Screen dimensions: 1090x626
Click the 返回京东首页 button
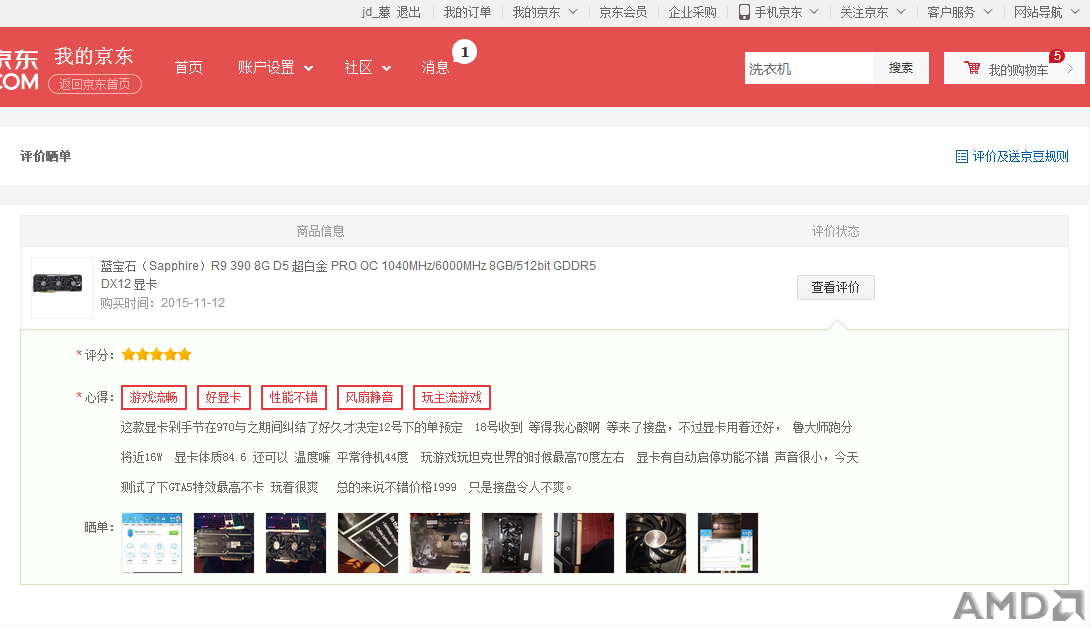95,84
